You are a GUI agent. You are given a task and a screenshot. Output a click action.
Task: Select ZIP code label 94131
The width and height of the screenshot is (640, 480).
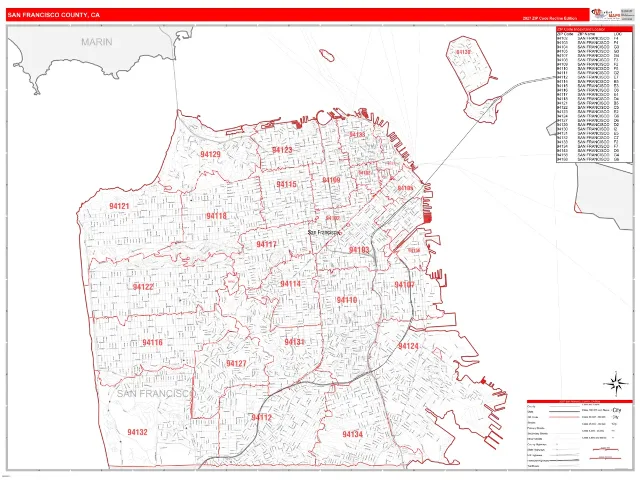[294, 342]
